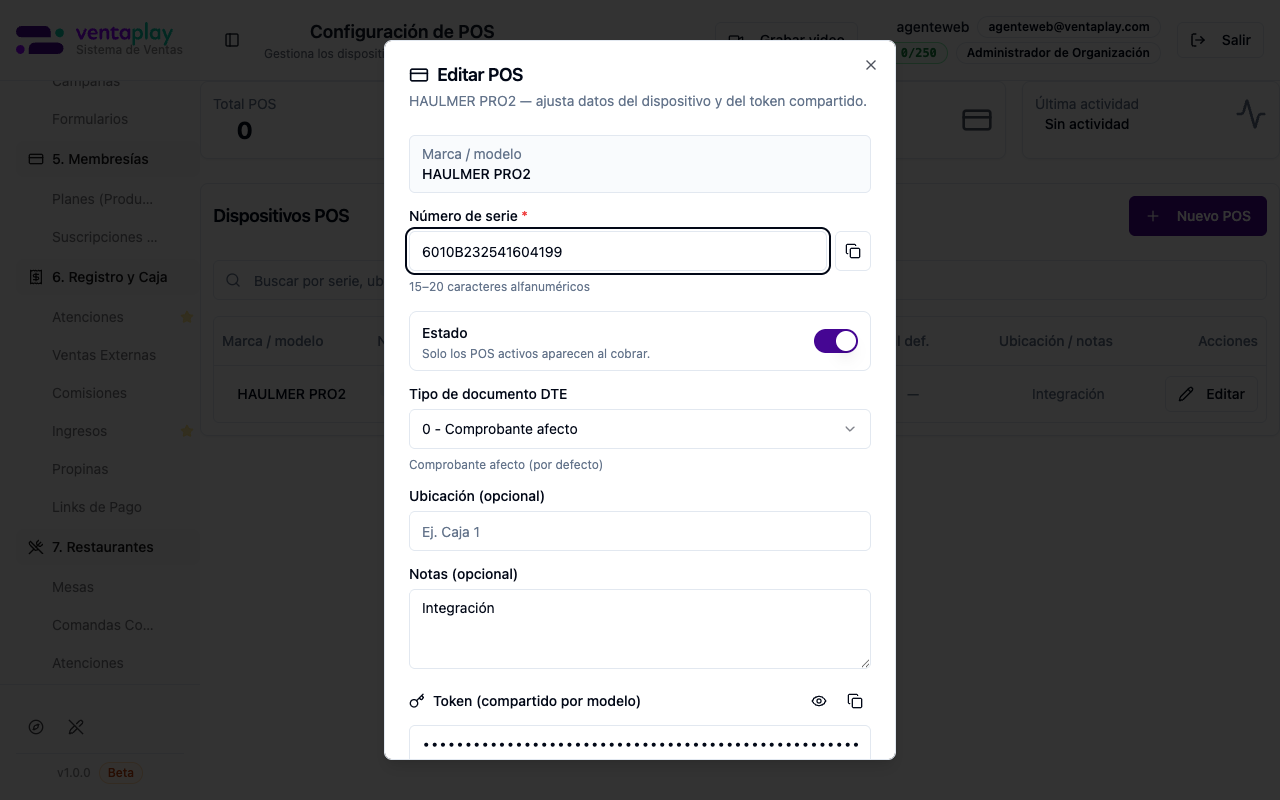Select Propinas in the sidebar

(x=80, y=468)
